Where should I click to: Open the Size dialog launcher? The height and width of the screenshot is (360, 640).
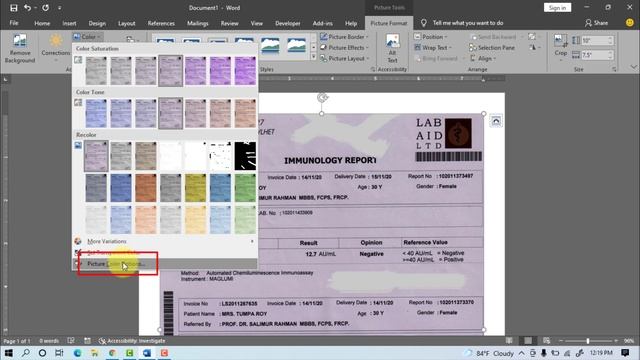(614, 70)
